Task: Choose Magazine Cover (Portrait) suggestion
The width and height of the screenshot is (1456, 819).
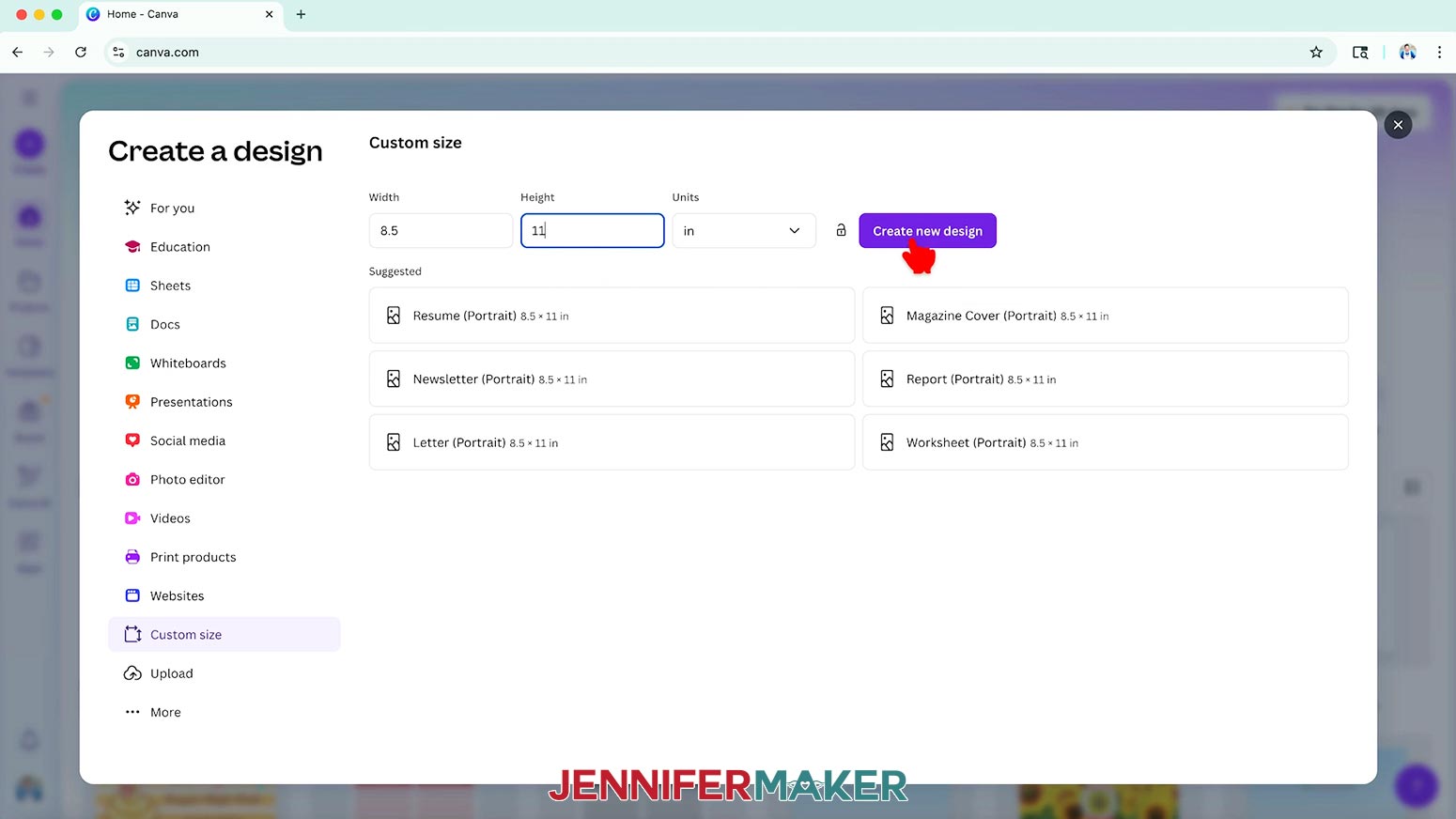Action: pyautogui.click(x=1105, y=316)
